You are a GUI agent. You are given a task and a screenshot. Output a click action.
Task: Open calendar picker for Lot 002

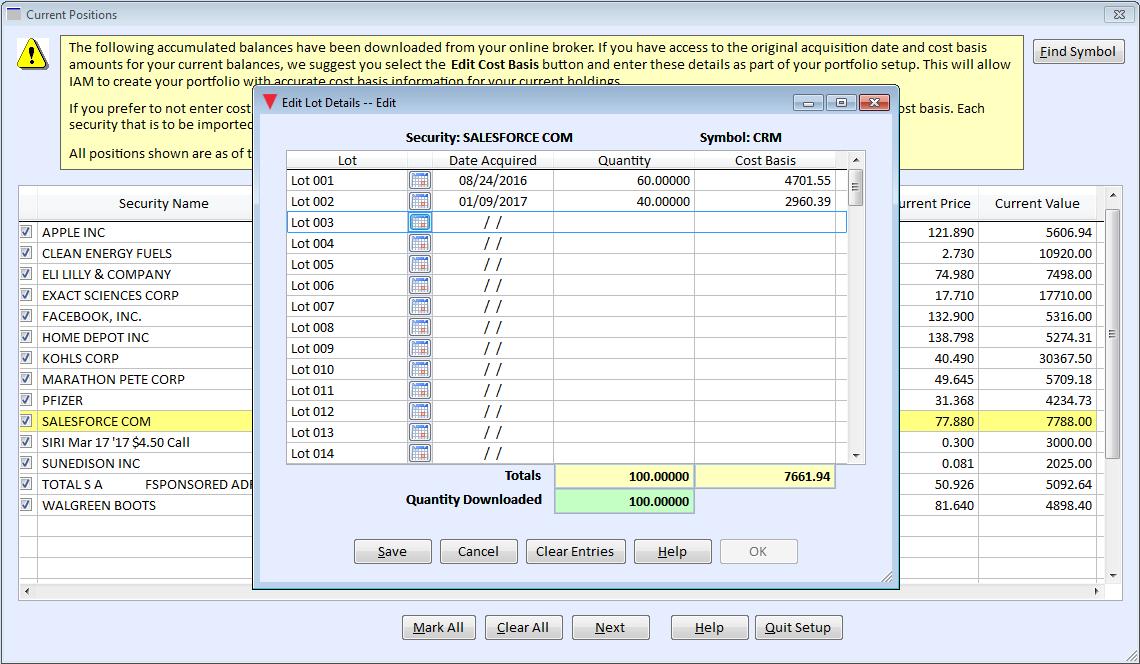[420, 201]
